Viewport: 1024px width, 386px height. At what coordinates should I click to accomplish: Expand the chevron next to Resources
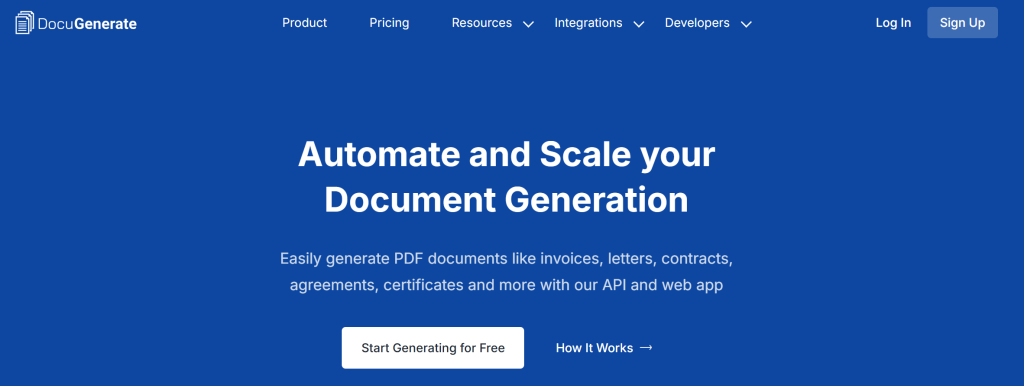tap(528, 24)
